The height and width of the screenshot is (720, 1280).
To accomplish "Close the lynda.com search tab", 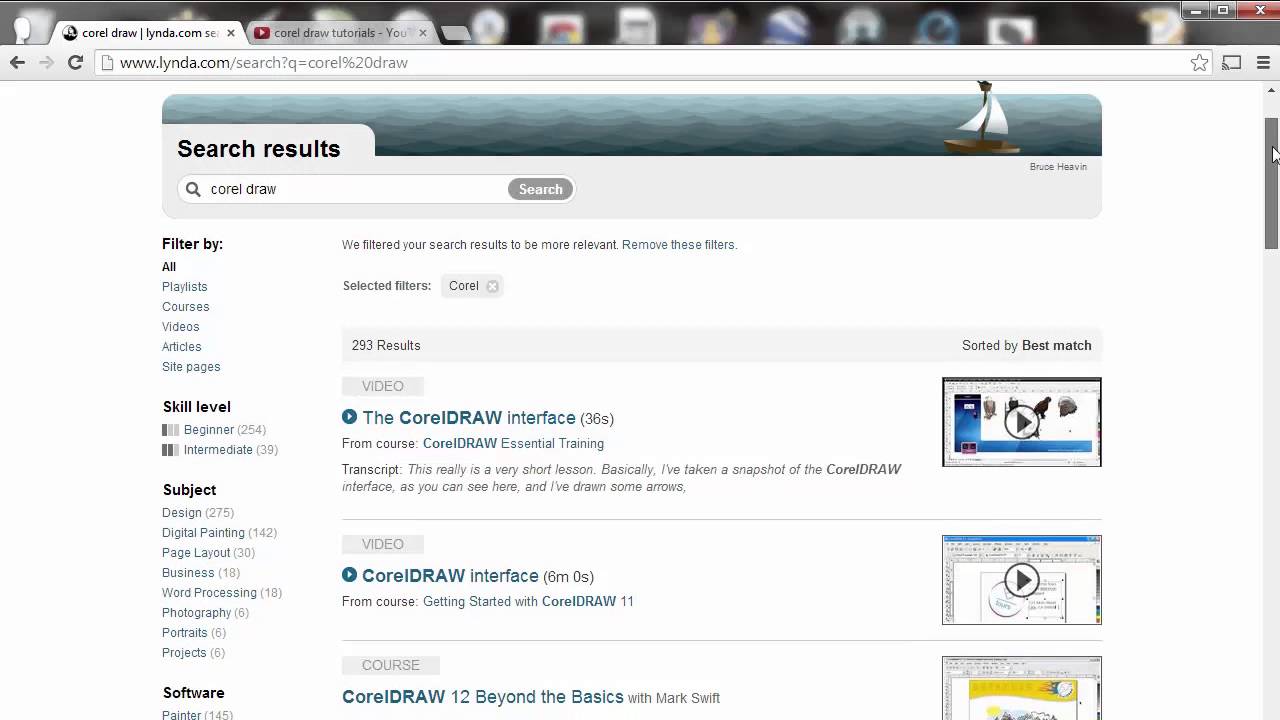I will (231, 33).
